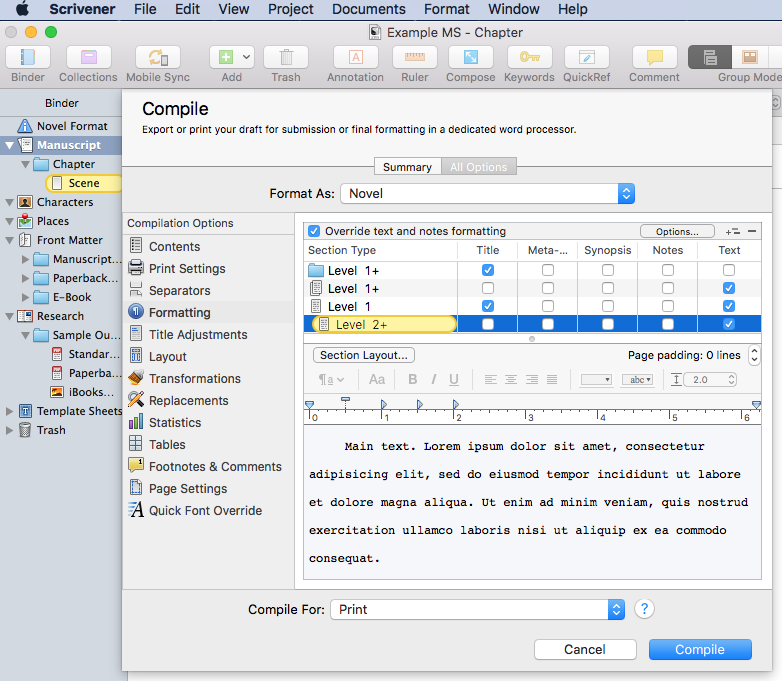Open Collections from the toolbar
The width and height of the screenshot is (782, 681).
pos(88,57)
